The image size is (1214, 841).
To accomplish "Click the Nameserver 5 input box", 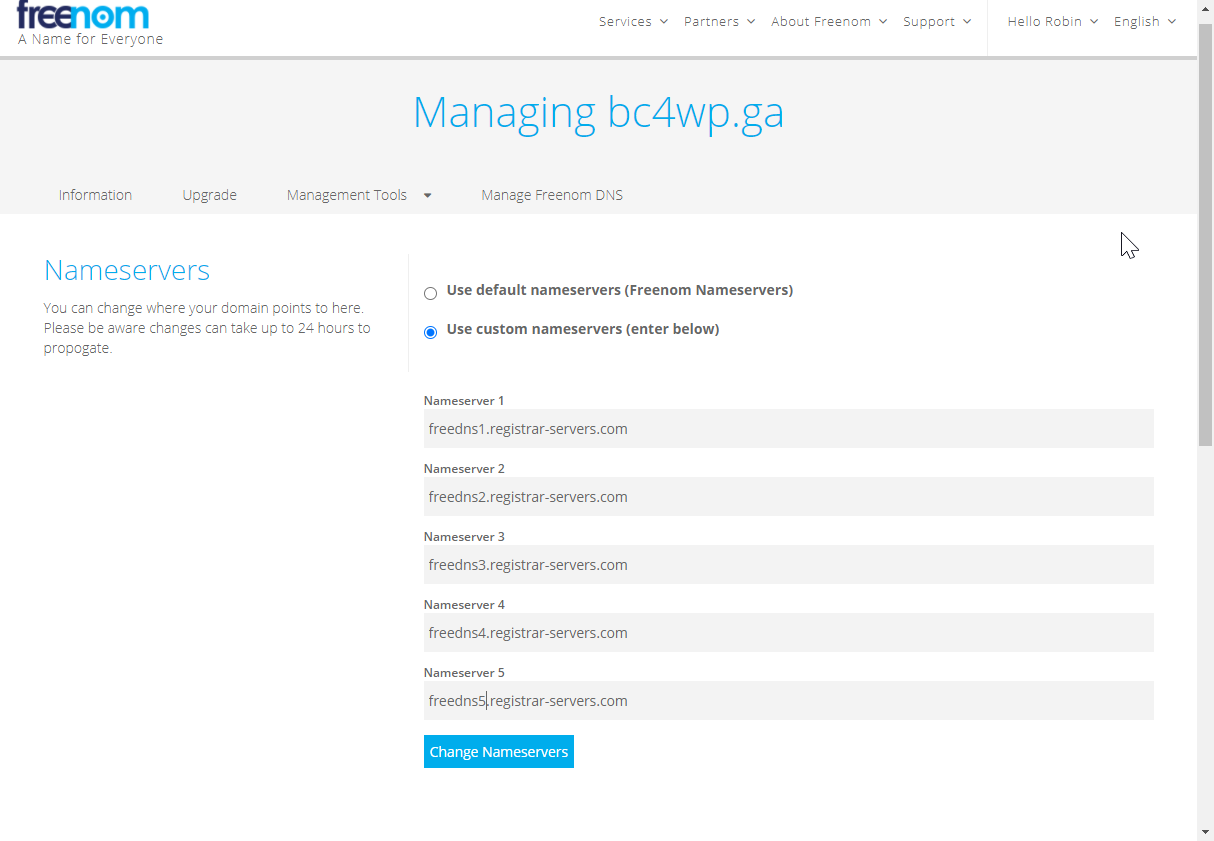I will point(788,701).
